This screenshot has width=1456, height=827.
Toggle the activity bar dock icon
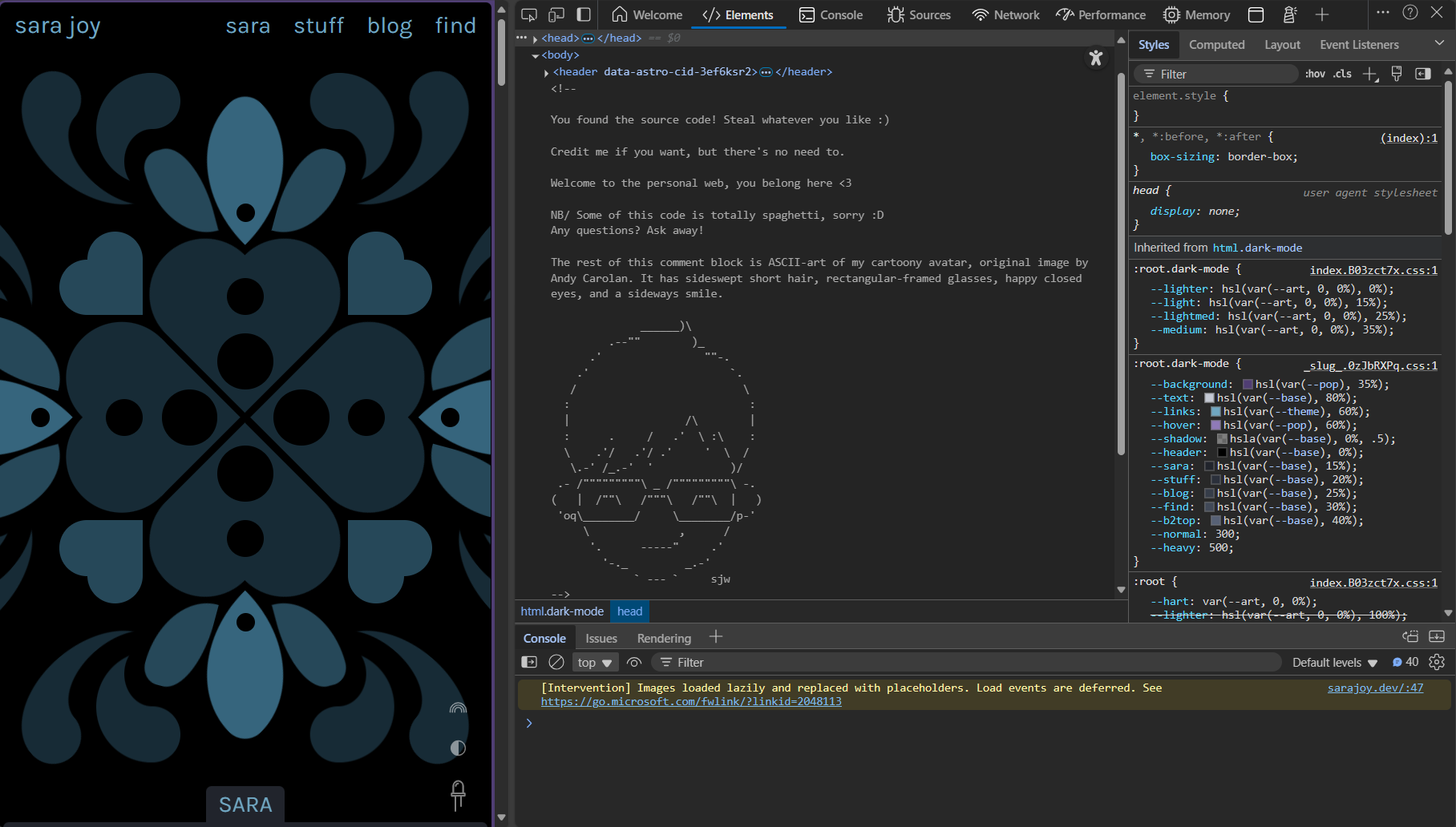[584, 14]
